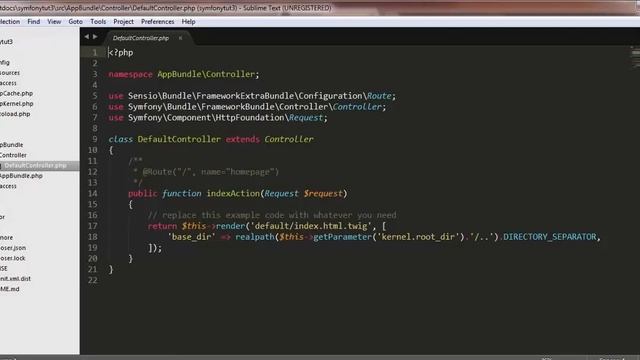Screen dimensions: 640x360
Task: Click the 'realpath' function call
Action: [255, 237]
